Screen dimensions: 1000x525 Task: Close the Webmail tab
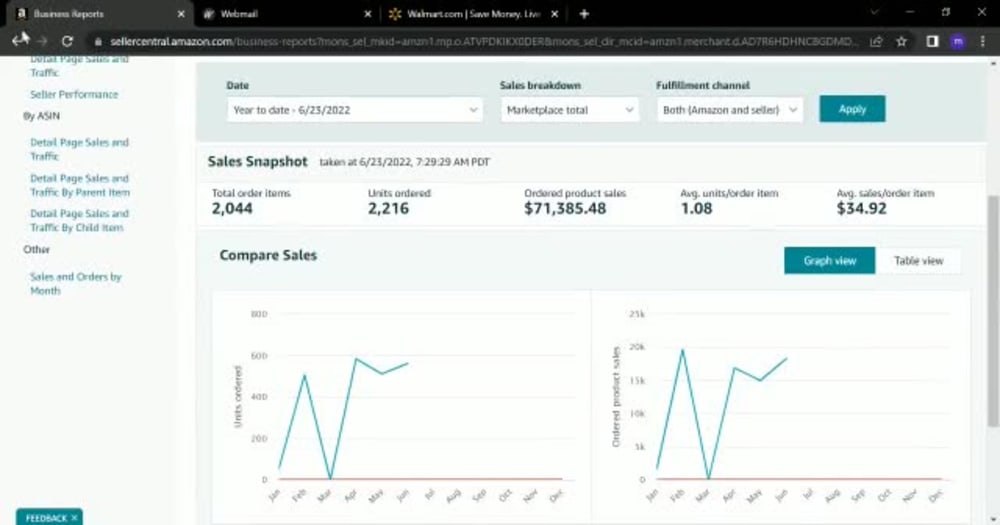coord(367,13)
